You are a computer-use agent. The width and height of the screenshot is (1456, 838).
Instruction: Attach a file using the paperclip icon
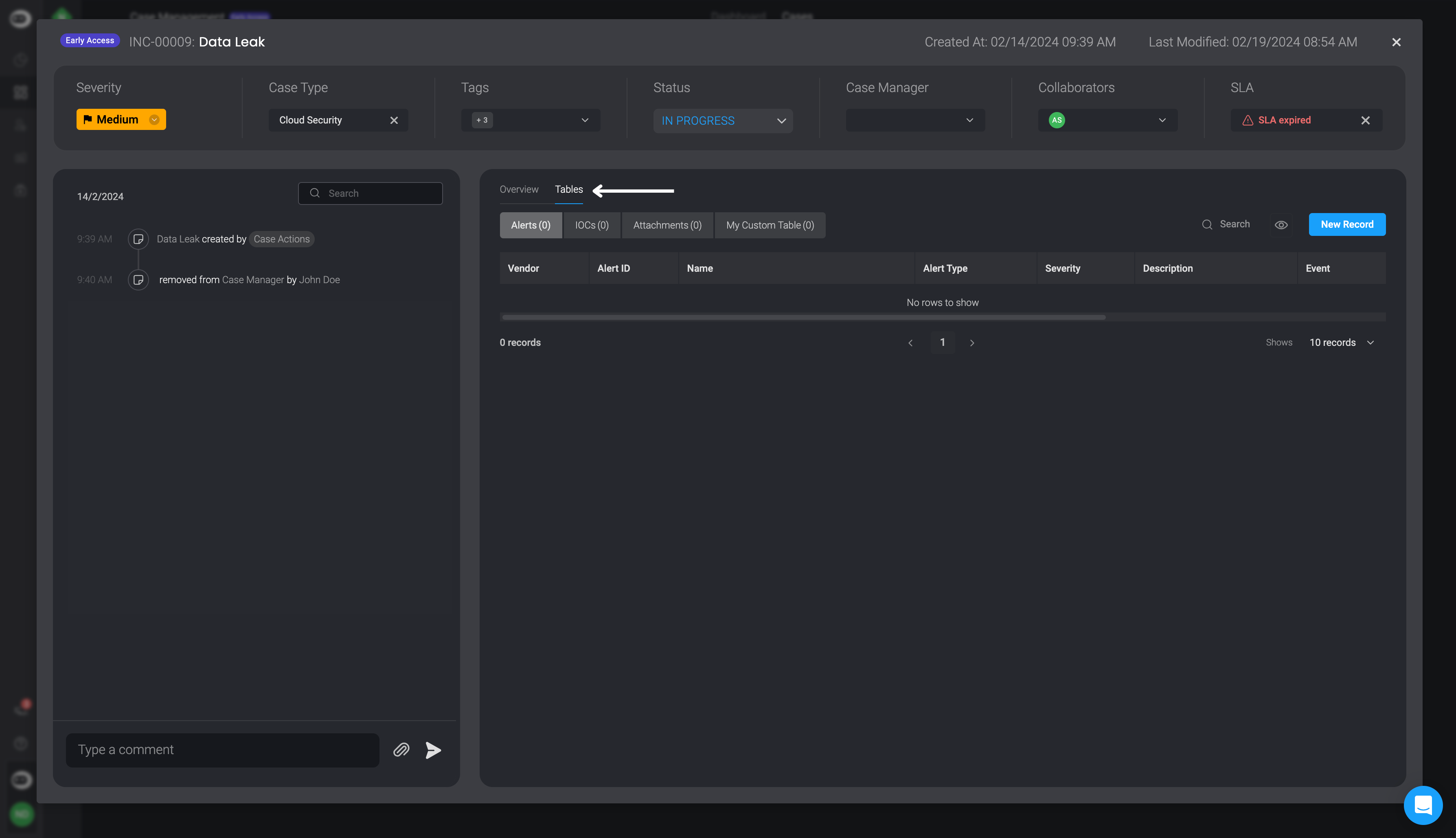tap(401, 750)
